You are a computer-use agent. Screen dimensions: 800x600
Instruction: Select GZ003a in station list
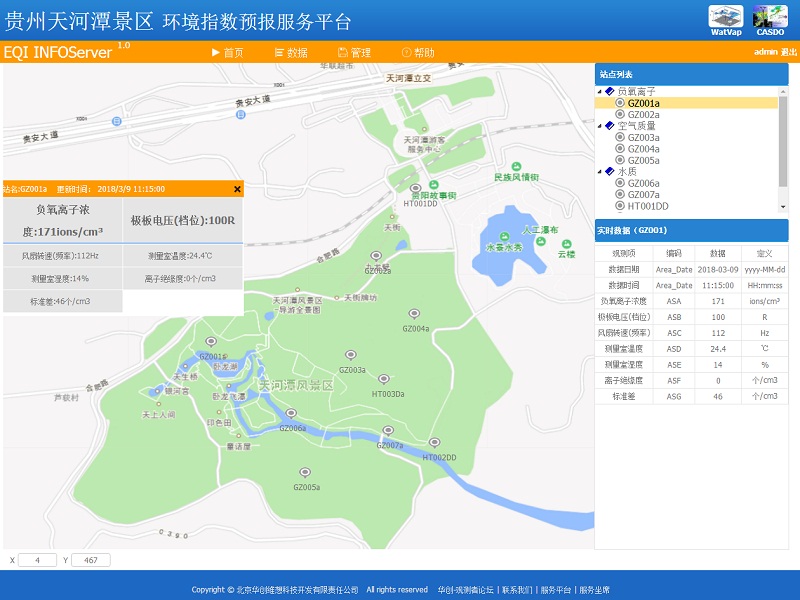click(643, 138)
